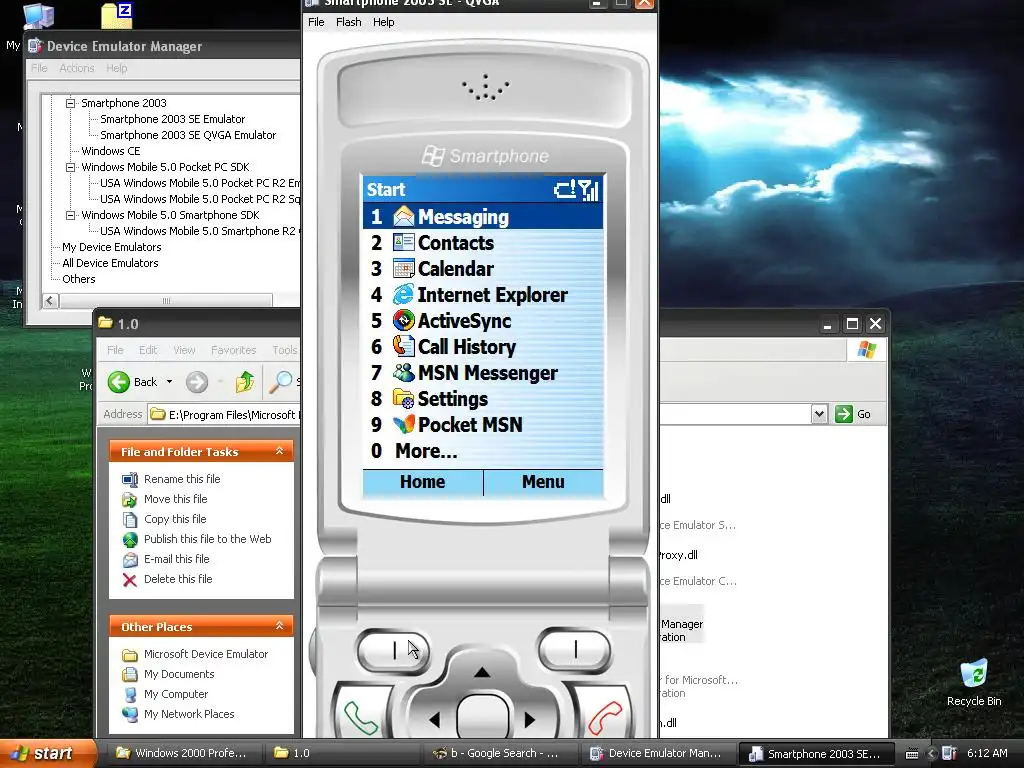Click the Up folder icon in the 1.0 Explorer
This screenshot has width=1024, height=768.
tap(245, 382)
